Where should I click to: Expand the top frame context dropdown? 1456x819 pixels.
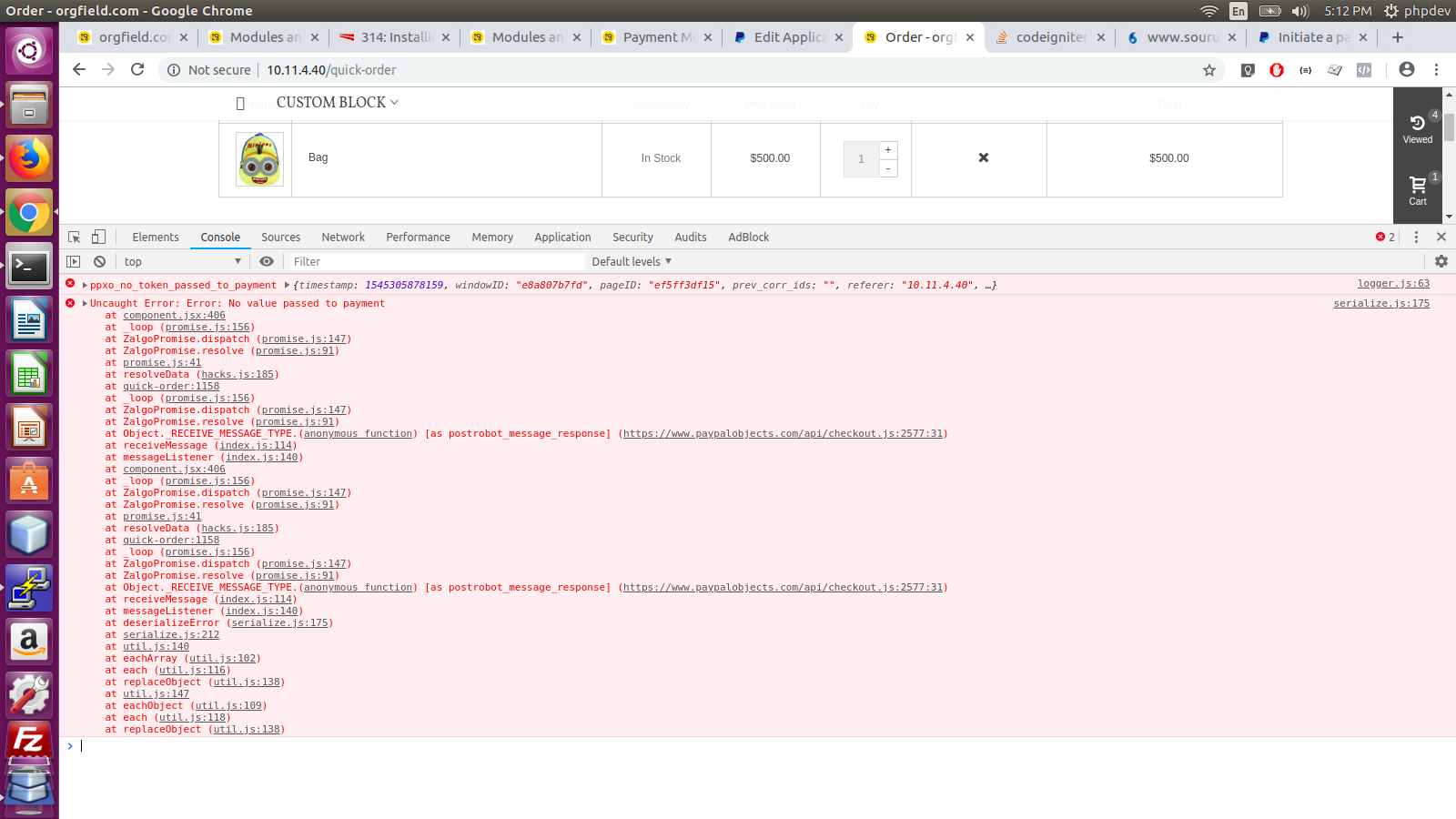[180, 261]
